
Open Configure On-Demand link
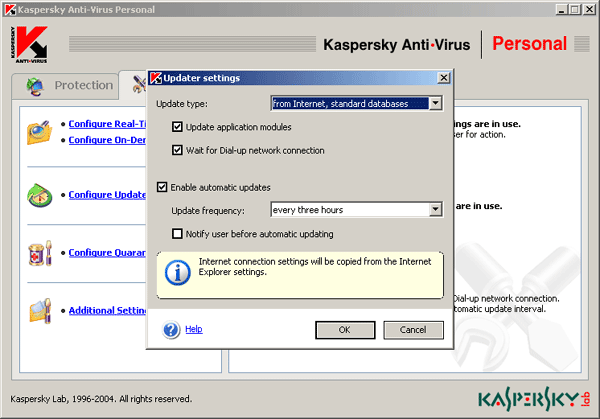click(107, 140)
